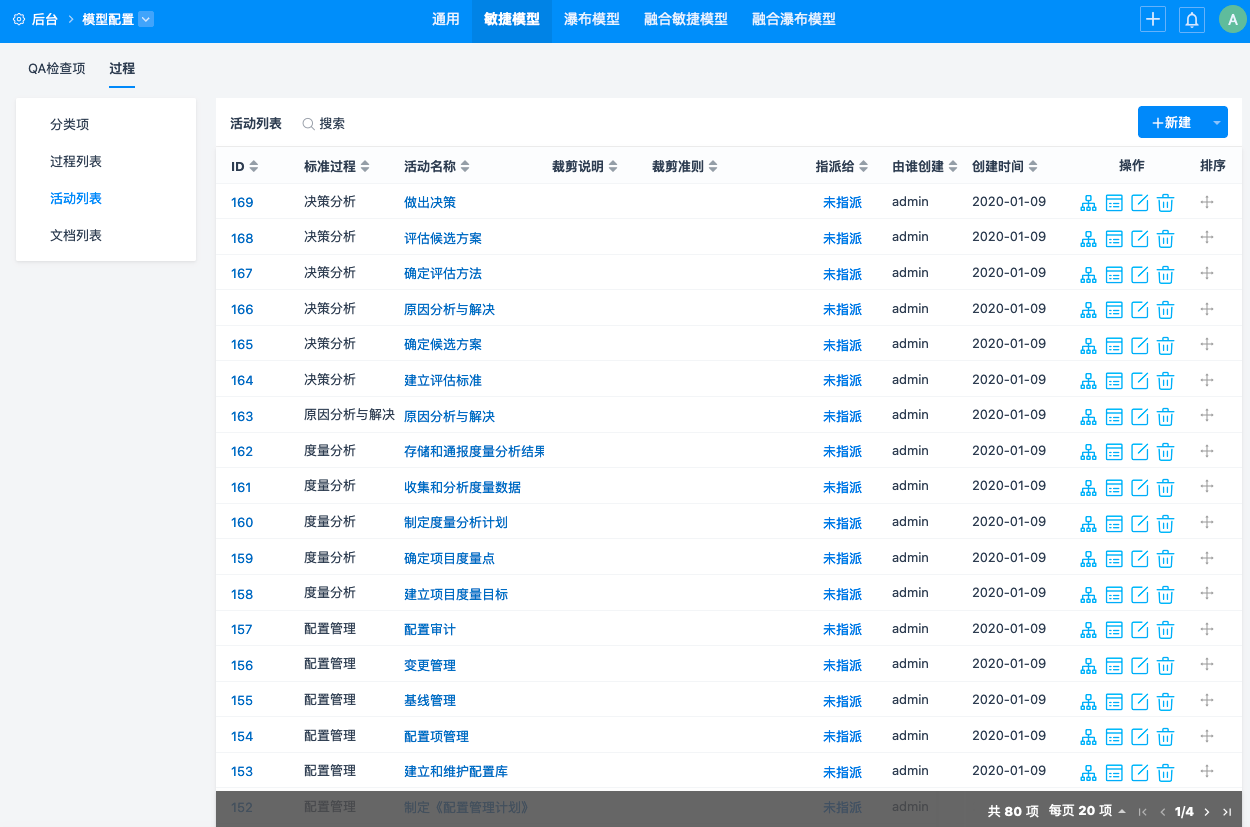Open the 做出决策 activity link
This screenshot has width=1250, height=827.
pos(429,203)
